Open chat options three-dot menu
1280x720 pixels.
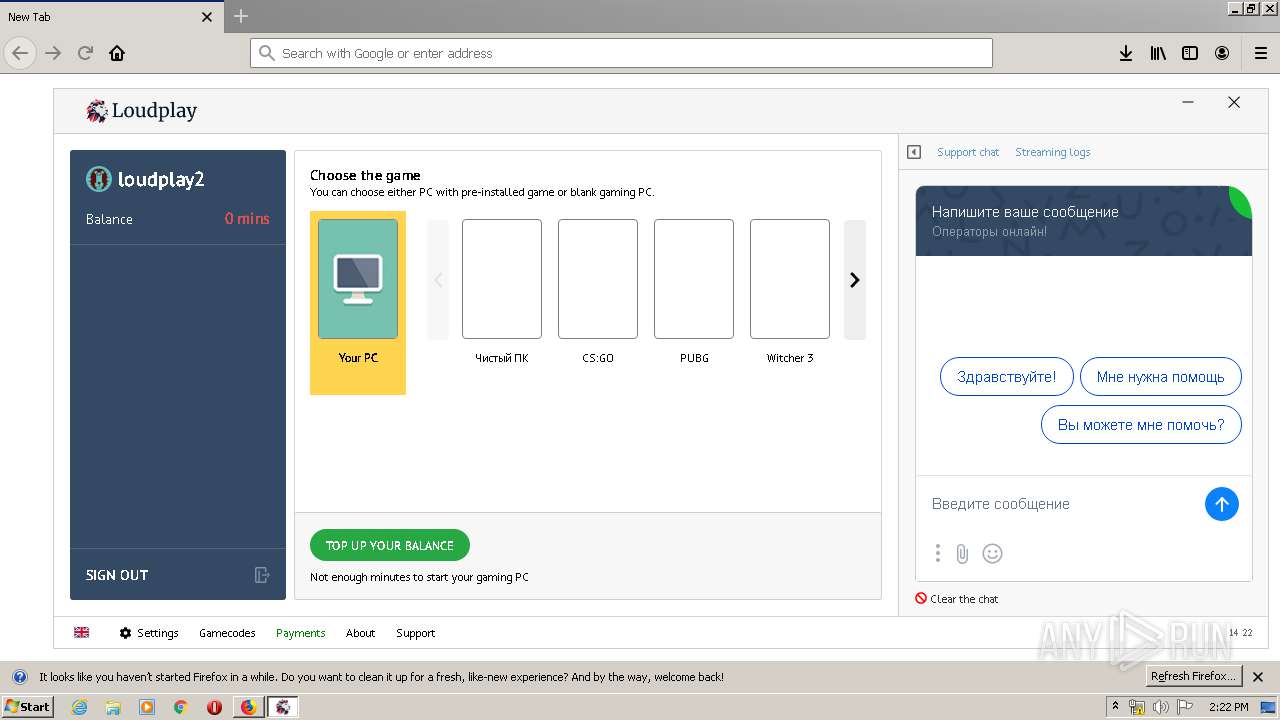(938, 553)
